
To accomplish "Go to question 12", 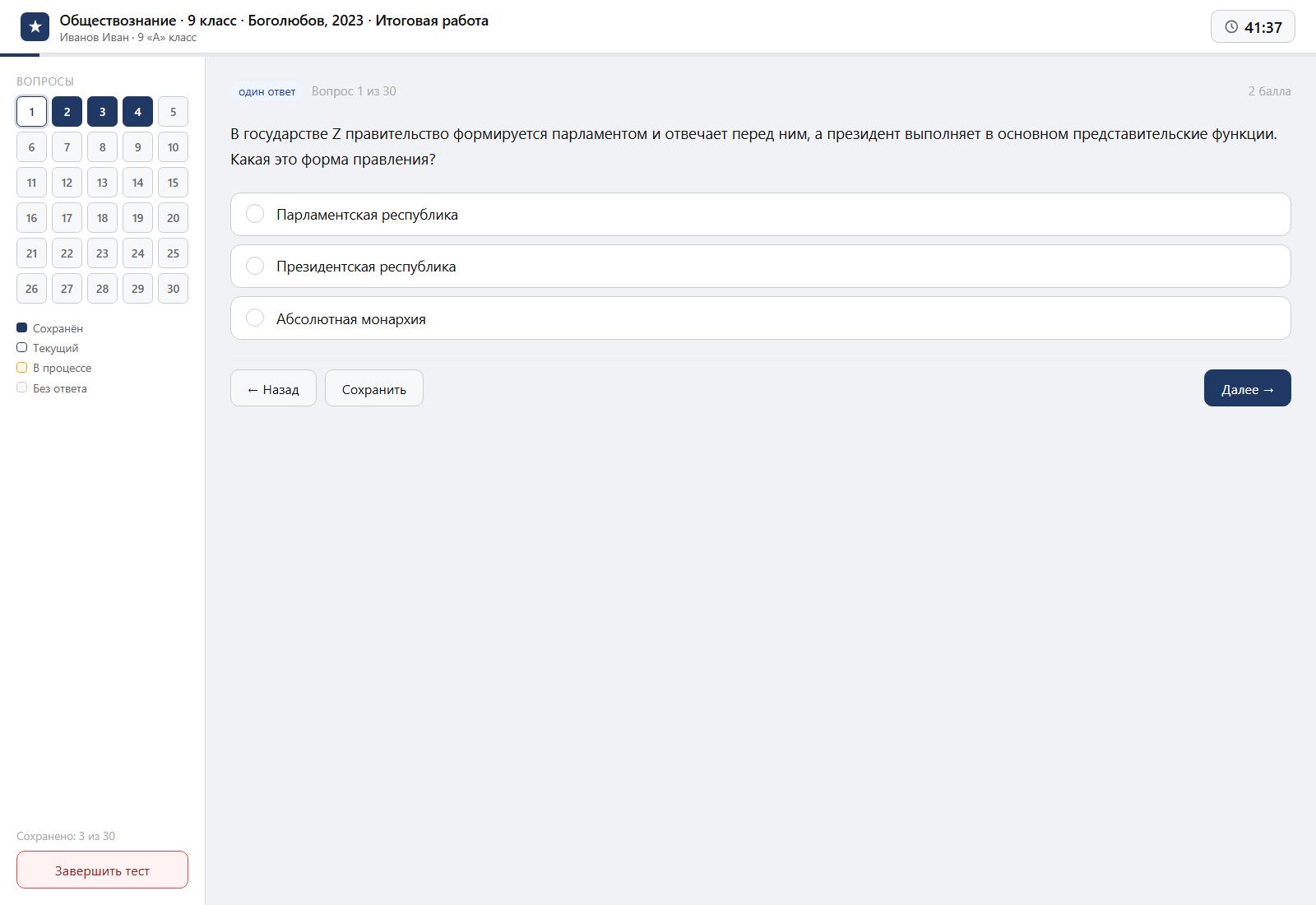I will (x=67, y=183).
